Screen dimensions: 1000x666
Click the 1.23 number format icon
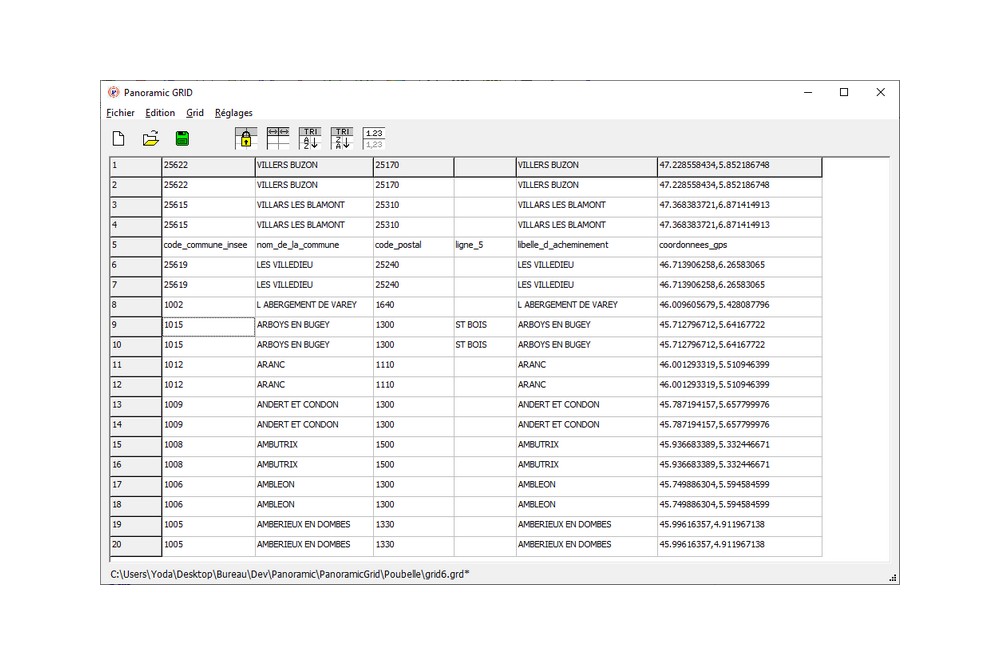374,138
